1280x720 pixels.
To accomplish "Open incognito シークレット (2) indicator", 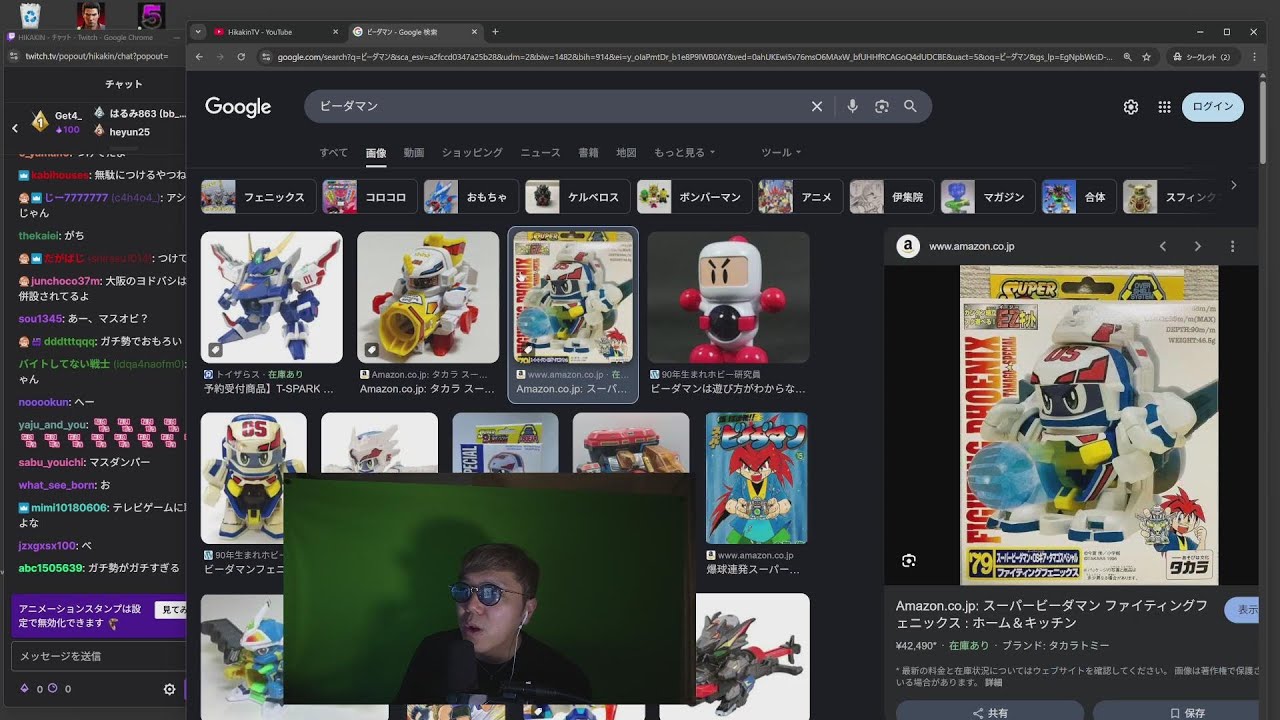I will click(1203, 57).
